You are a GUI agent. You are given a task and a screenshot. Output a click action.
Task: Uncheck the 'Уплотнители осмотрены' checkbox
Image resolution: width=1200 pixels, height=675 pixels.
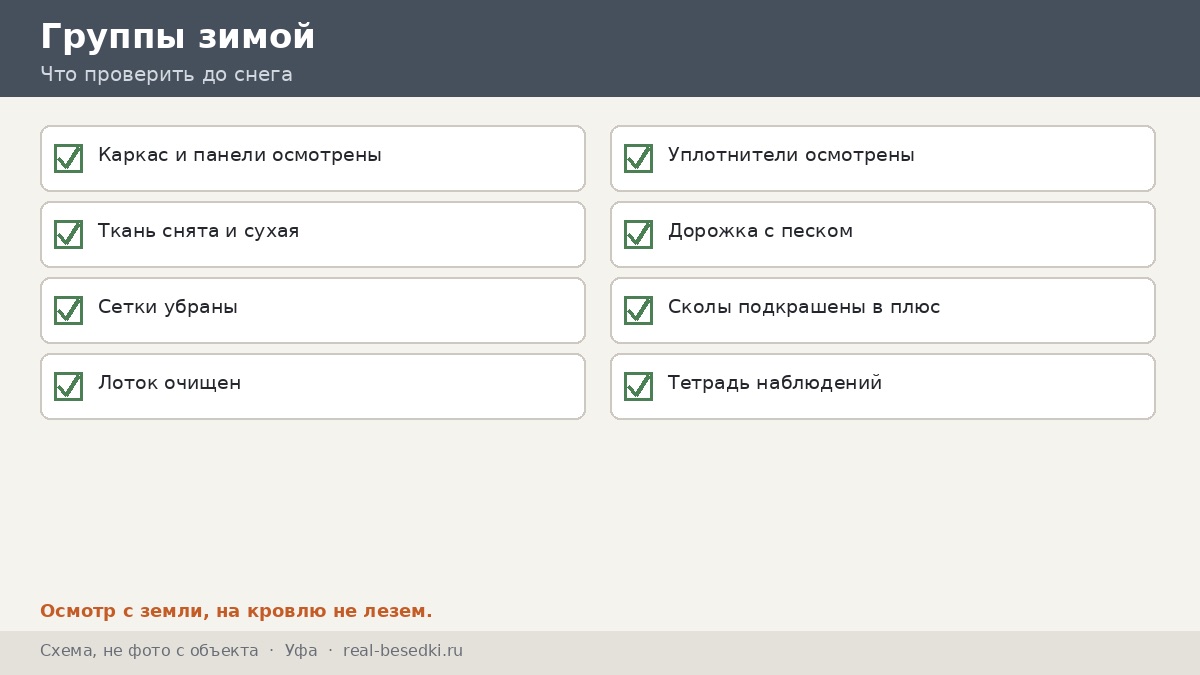[x=638, y=158]
